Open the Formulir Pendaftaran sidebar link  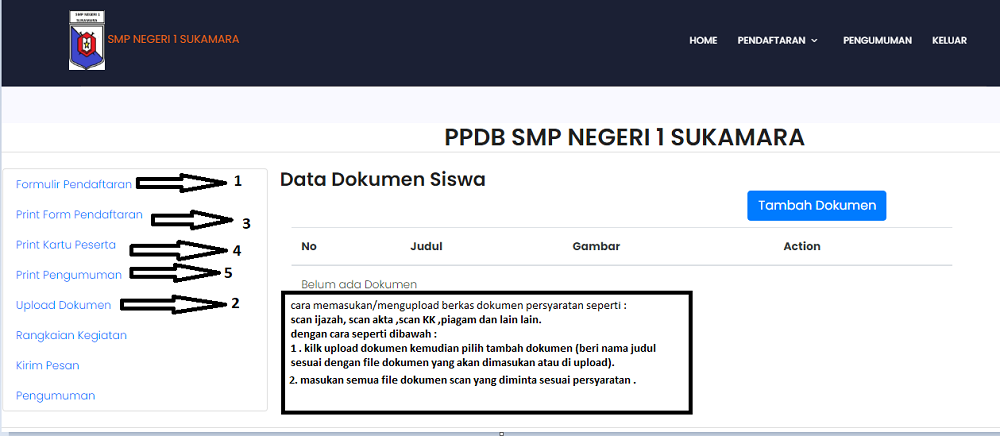point(74,185)
